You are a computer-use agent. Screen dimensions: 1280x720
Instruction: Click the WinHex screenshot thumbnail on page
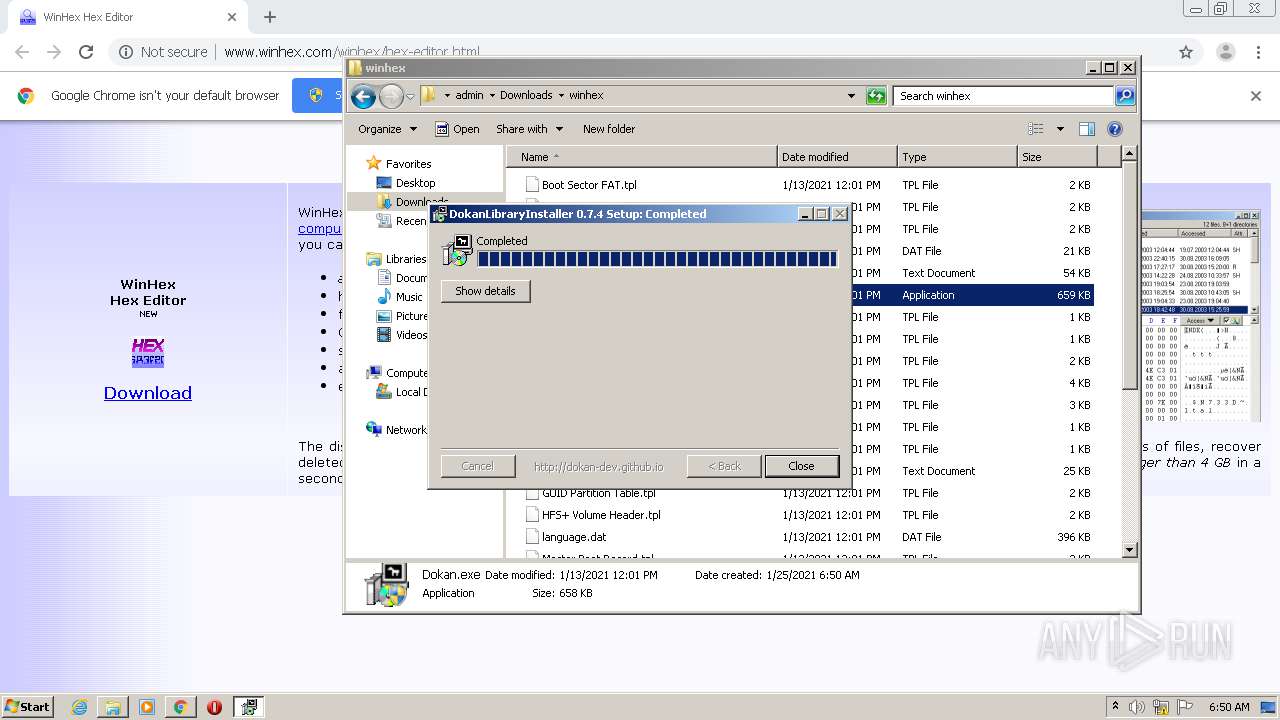coord(1201,317)
